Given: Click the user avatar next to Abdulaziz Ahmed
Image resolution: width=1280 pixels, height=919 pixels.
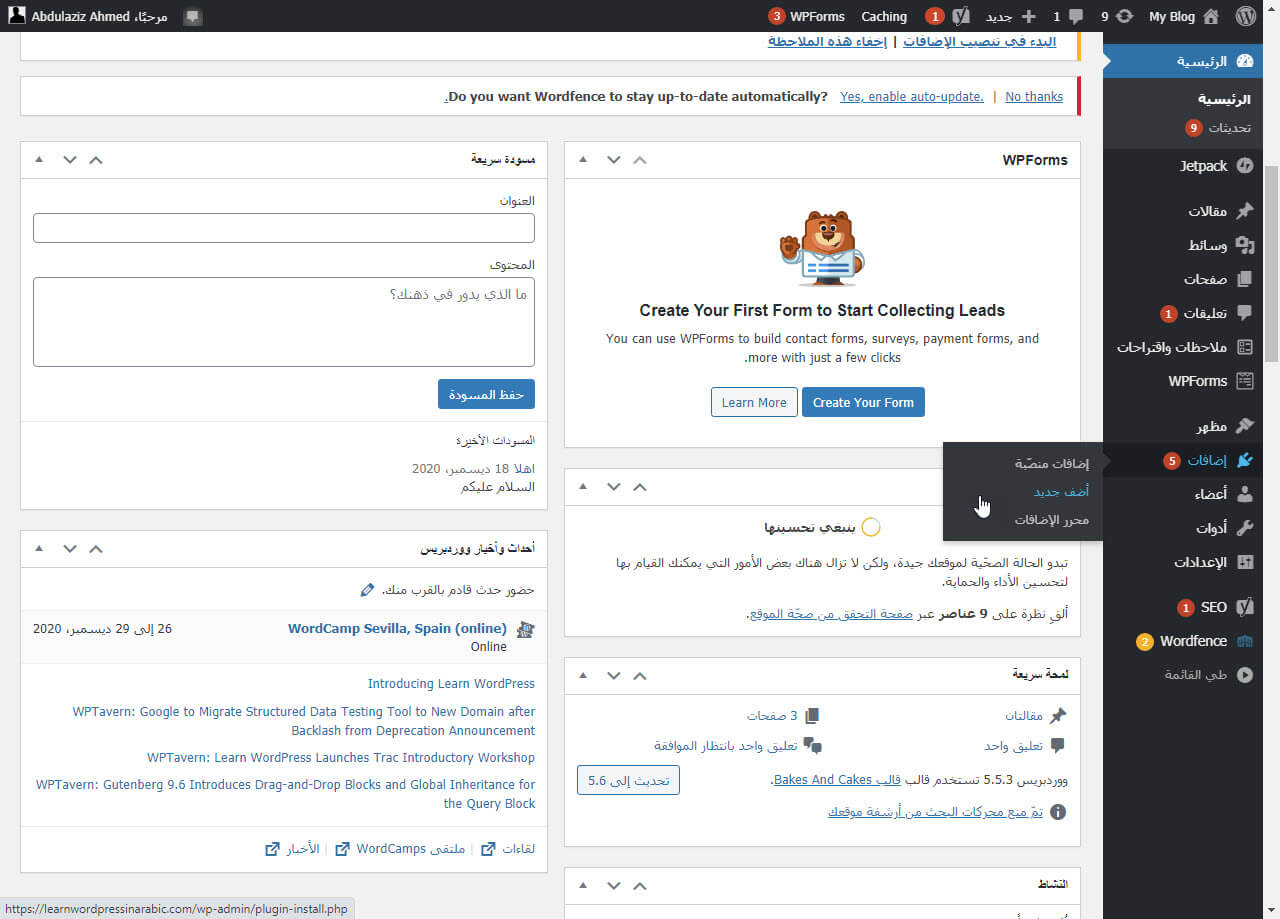Looking at the screenshot, I should click(x=17, y=16).
